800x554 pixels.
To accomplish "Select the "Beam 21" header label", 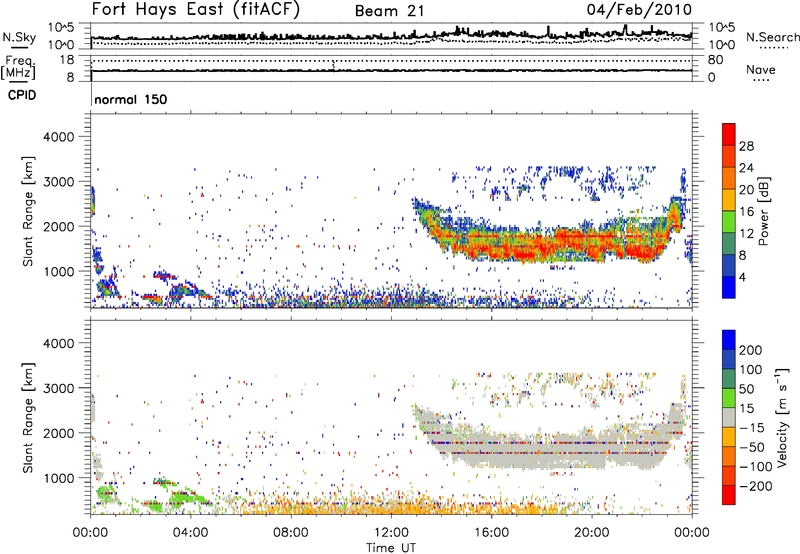I will pyautogui.click(x=389, y=11).
